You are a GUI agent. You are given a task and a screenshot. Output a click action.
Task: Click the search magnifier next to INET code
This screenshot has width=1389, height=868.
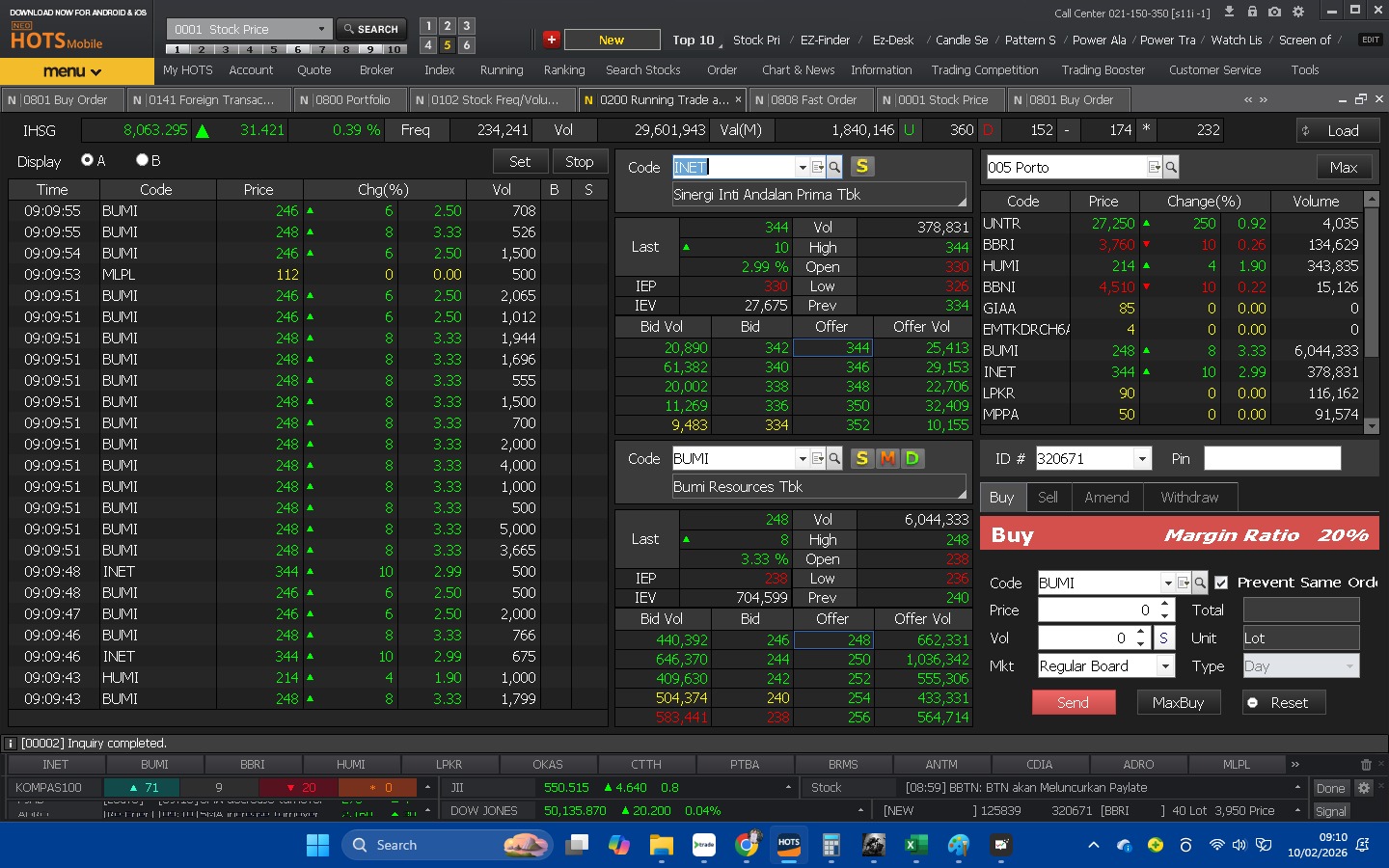point(834,167)
